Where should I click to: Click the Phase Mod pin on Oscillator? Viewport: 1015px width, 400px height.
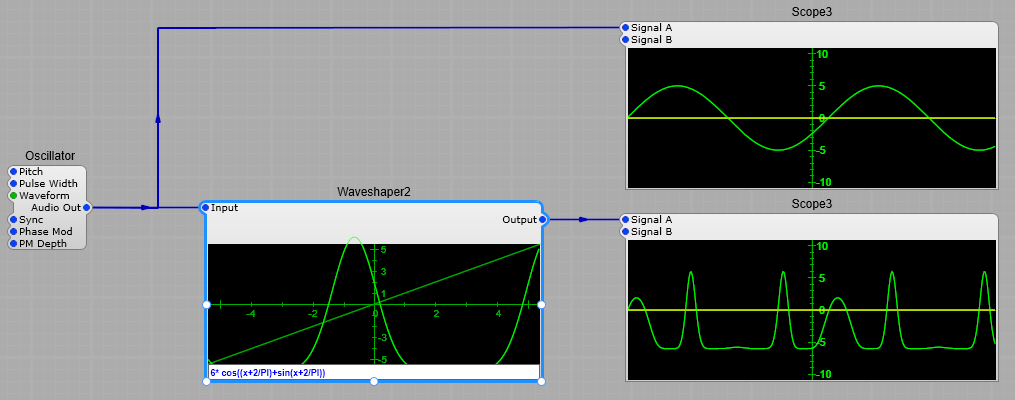(13, 232)
